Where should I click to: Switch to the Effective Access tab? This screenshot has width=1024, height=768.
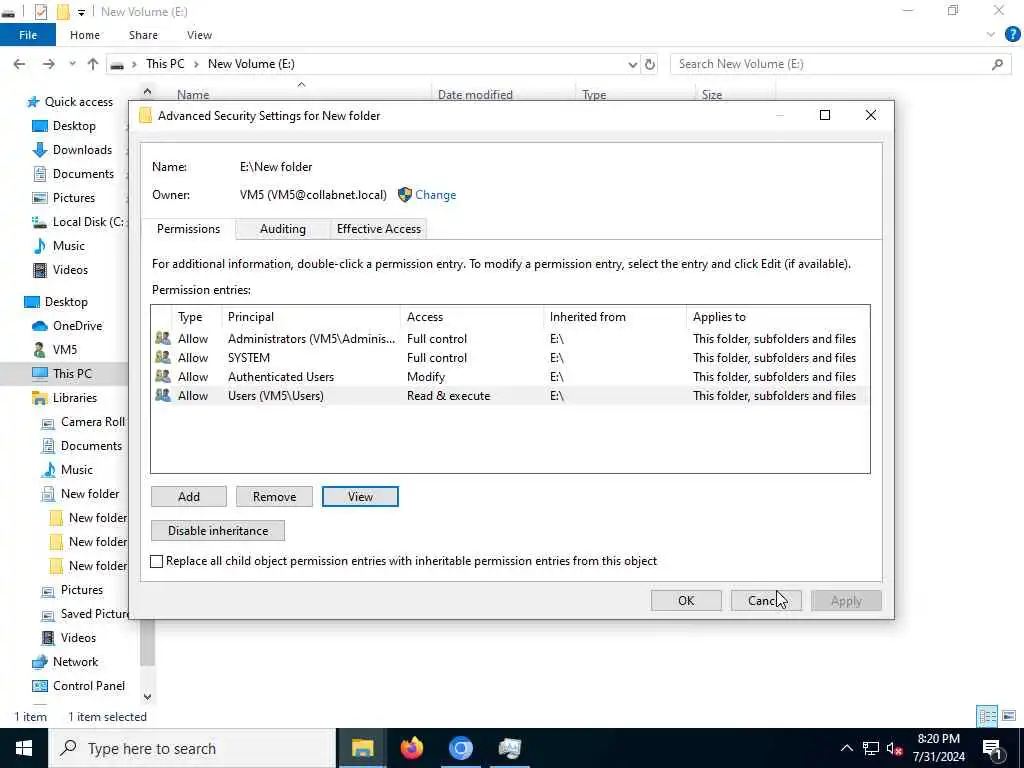tap(379, 229)
